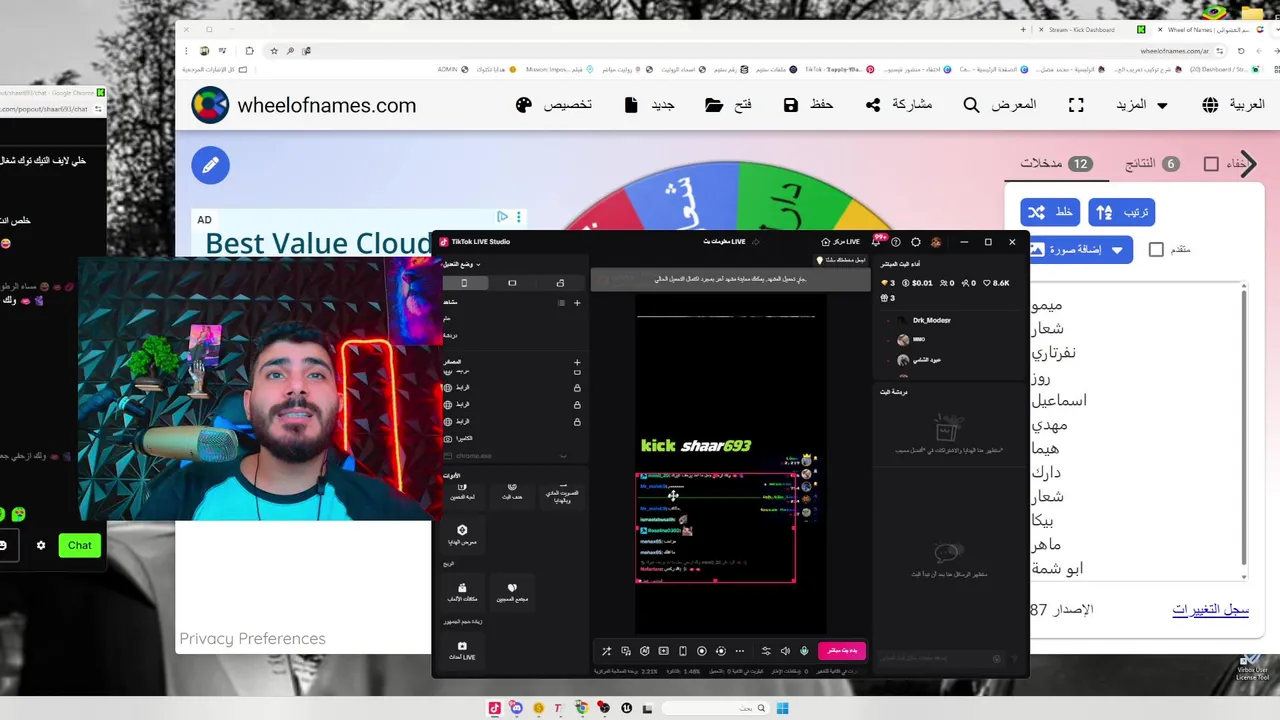Add a new scene with plus icon
The height and width of the screenshot is (720, 1280).
[577, 303]
